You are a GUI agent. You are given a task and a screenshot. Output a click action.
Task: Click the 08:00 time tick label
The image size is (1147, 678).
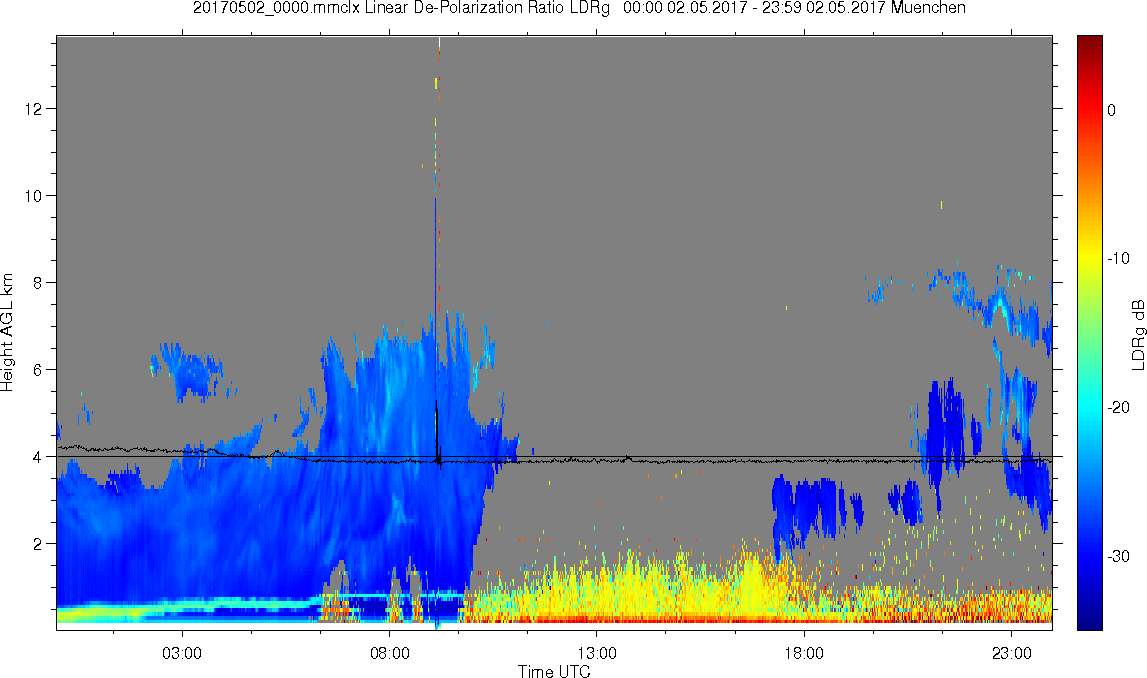[389, 652]
